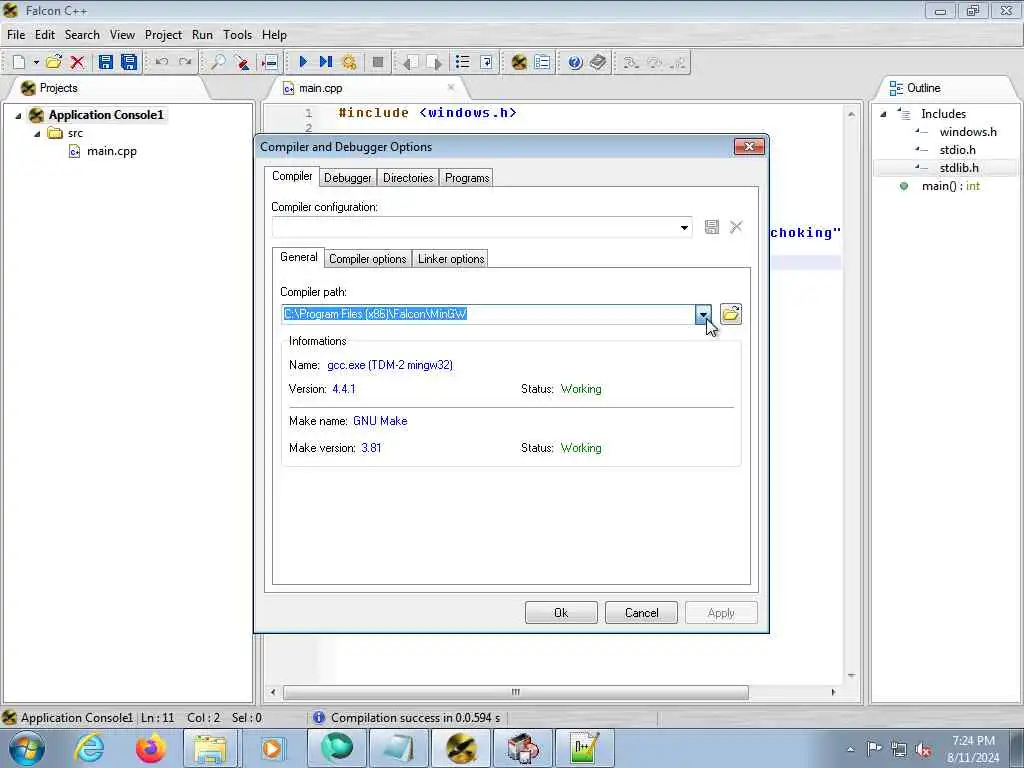
Task: Click the Compile and Run icon
Action: coord(325,62)
